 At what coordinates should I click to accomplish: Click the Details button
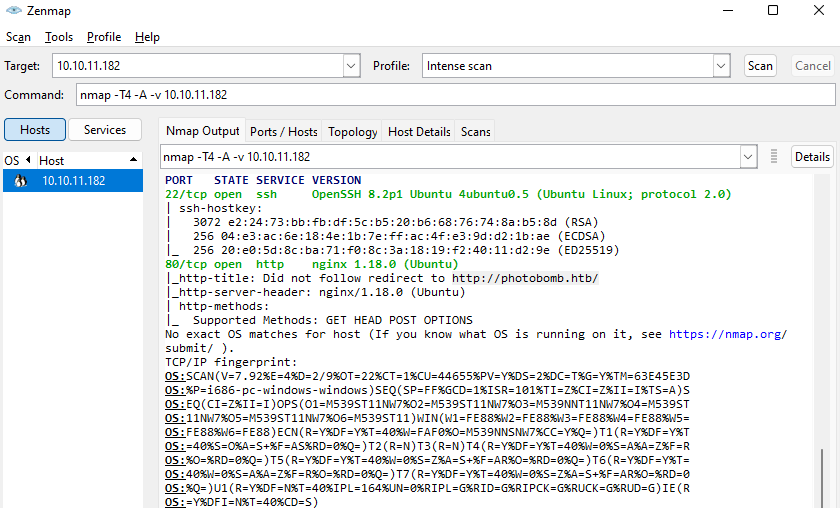pyautogui.click(x=812, y=157)
